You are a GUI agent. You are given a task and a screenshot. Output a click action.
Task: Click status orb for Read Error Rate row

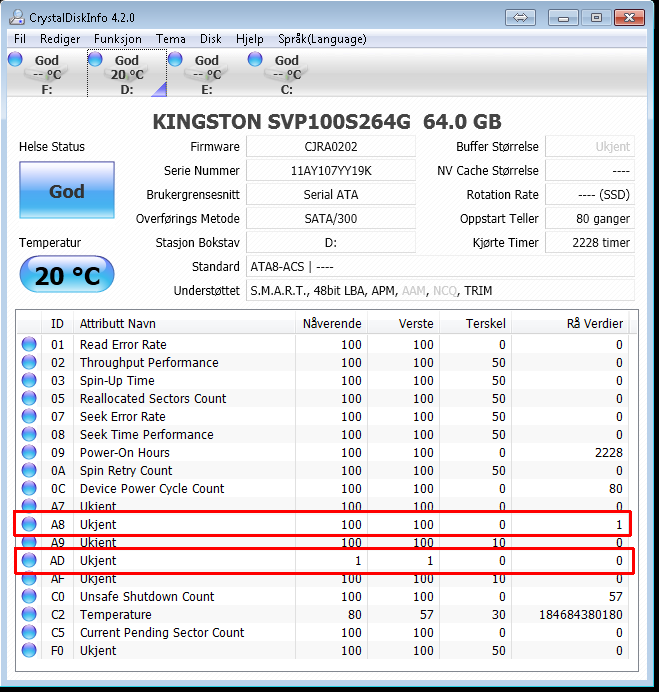[29, 344]
